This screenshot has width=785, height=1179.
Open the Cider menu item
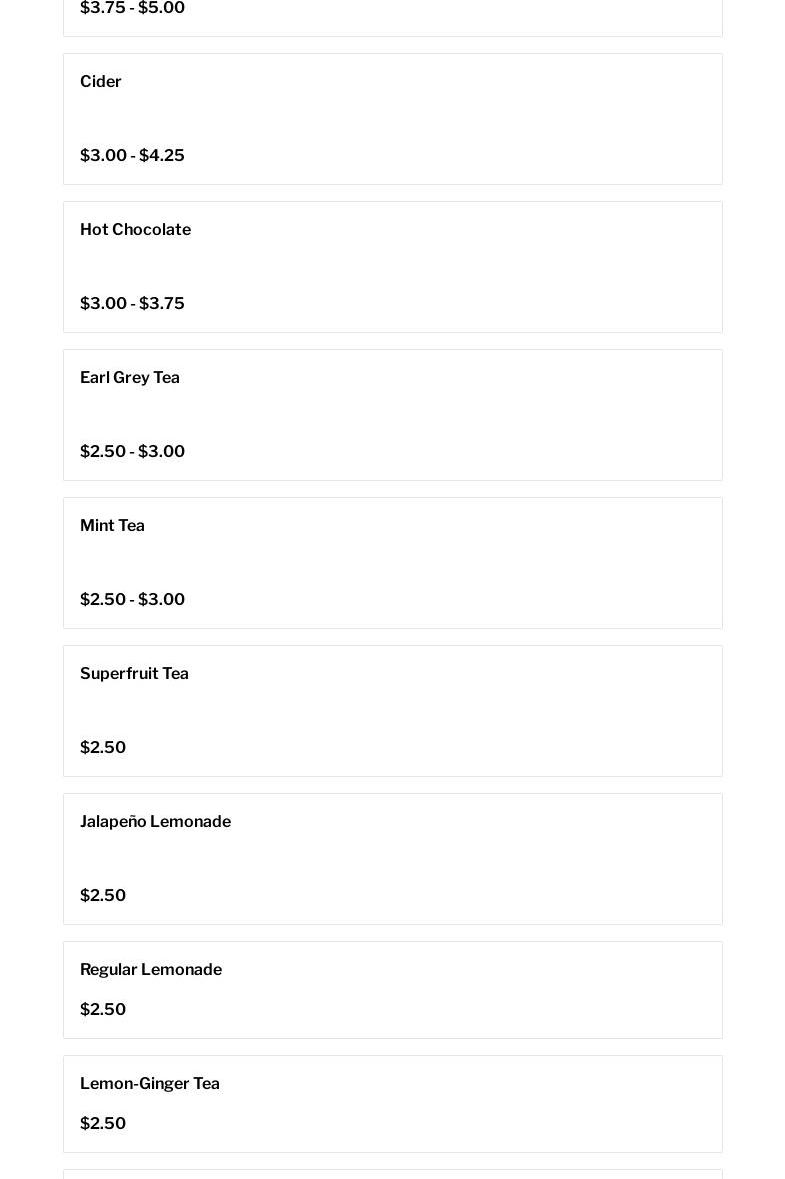tap(101, 82)
